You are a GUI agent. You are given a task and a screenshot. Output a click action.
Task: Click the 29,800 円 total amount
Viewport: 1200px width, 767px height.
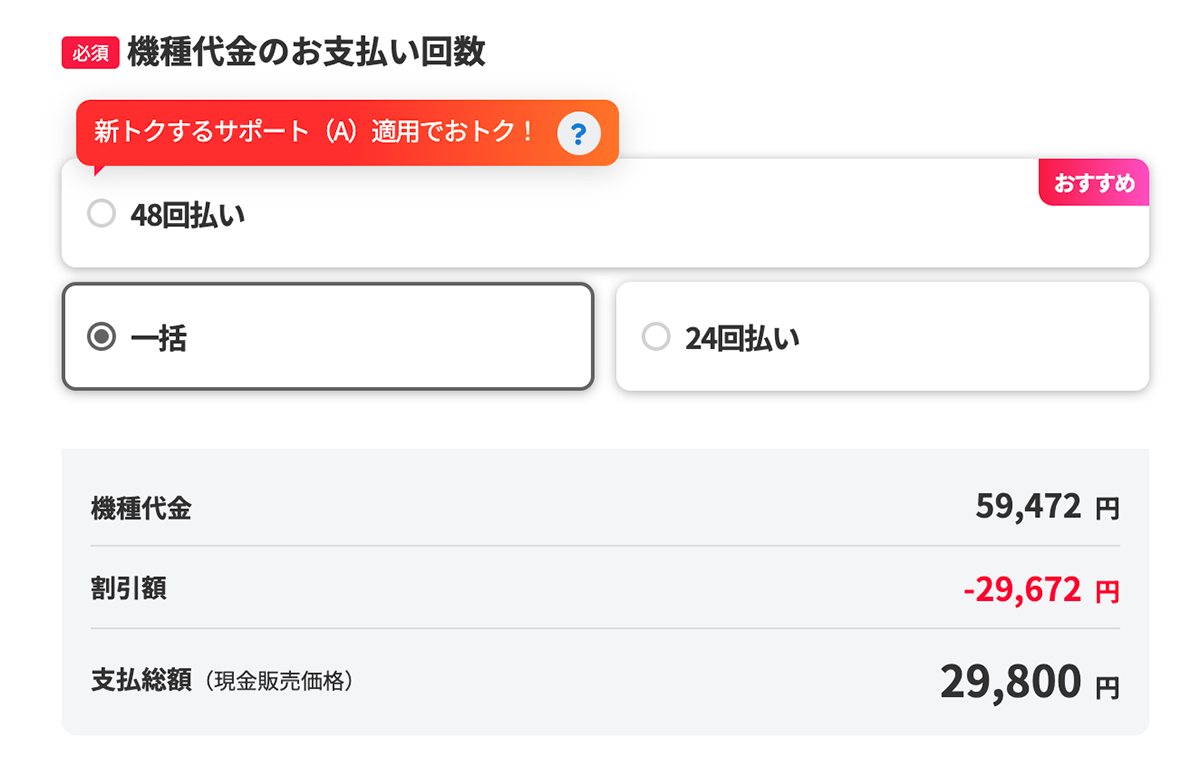[x=1010, y=682]
